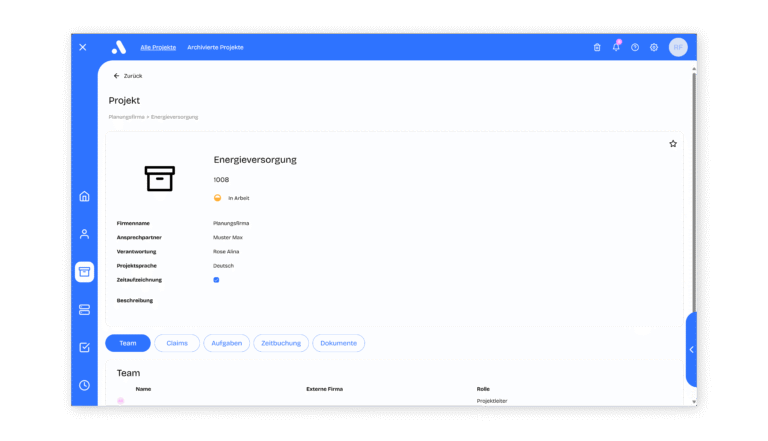Collapse the sidebar with the X icon
768x441 pixels.
click(83, 47)
